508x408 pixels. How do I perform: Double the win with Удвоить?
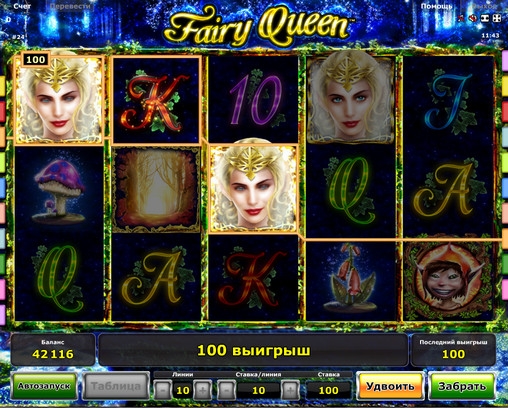click(x=390, y=386)
